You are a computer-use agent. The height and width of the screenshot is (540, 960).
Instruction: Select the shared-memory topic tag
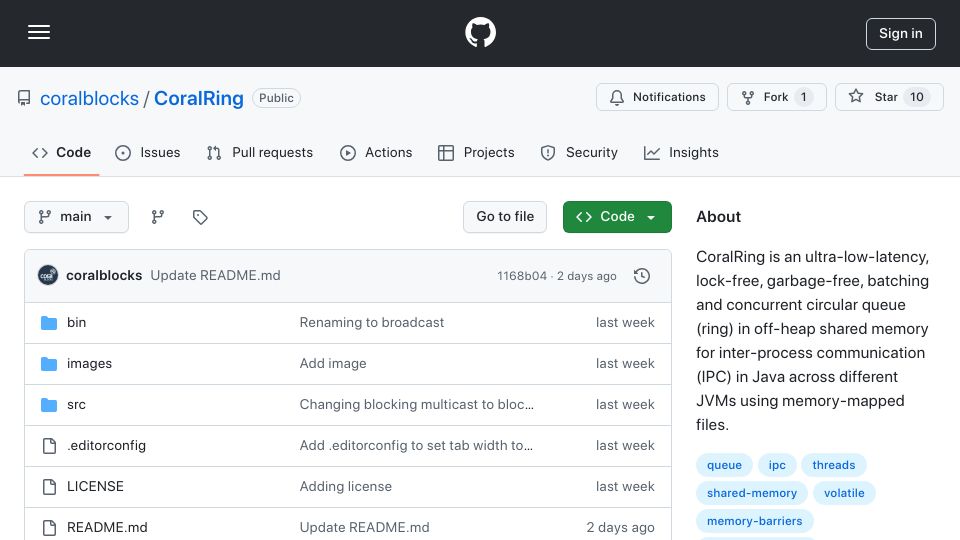pyautogui.click(x=752, y=493)
